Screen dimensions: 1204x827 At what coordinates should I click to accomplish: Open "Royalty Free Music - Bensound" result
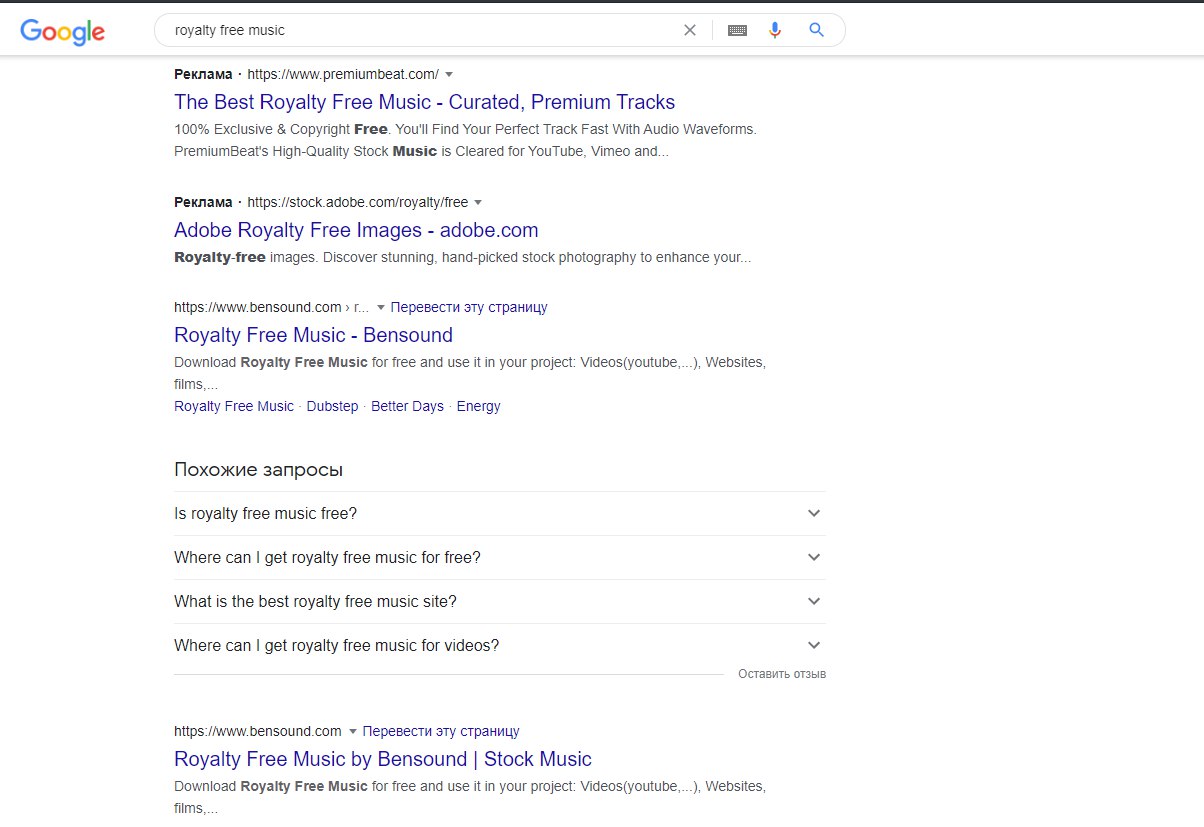313,335
